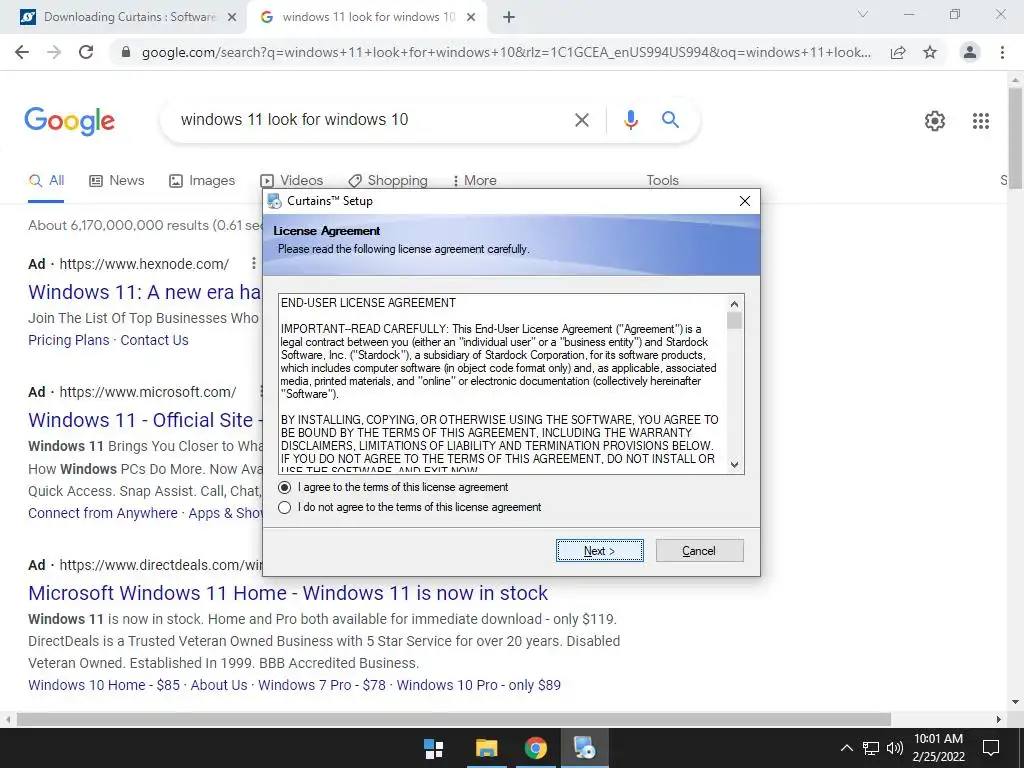Open File Explorer from the taskbar
The width and height of the screenshot is (1024, 768).
click(486, 748)
